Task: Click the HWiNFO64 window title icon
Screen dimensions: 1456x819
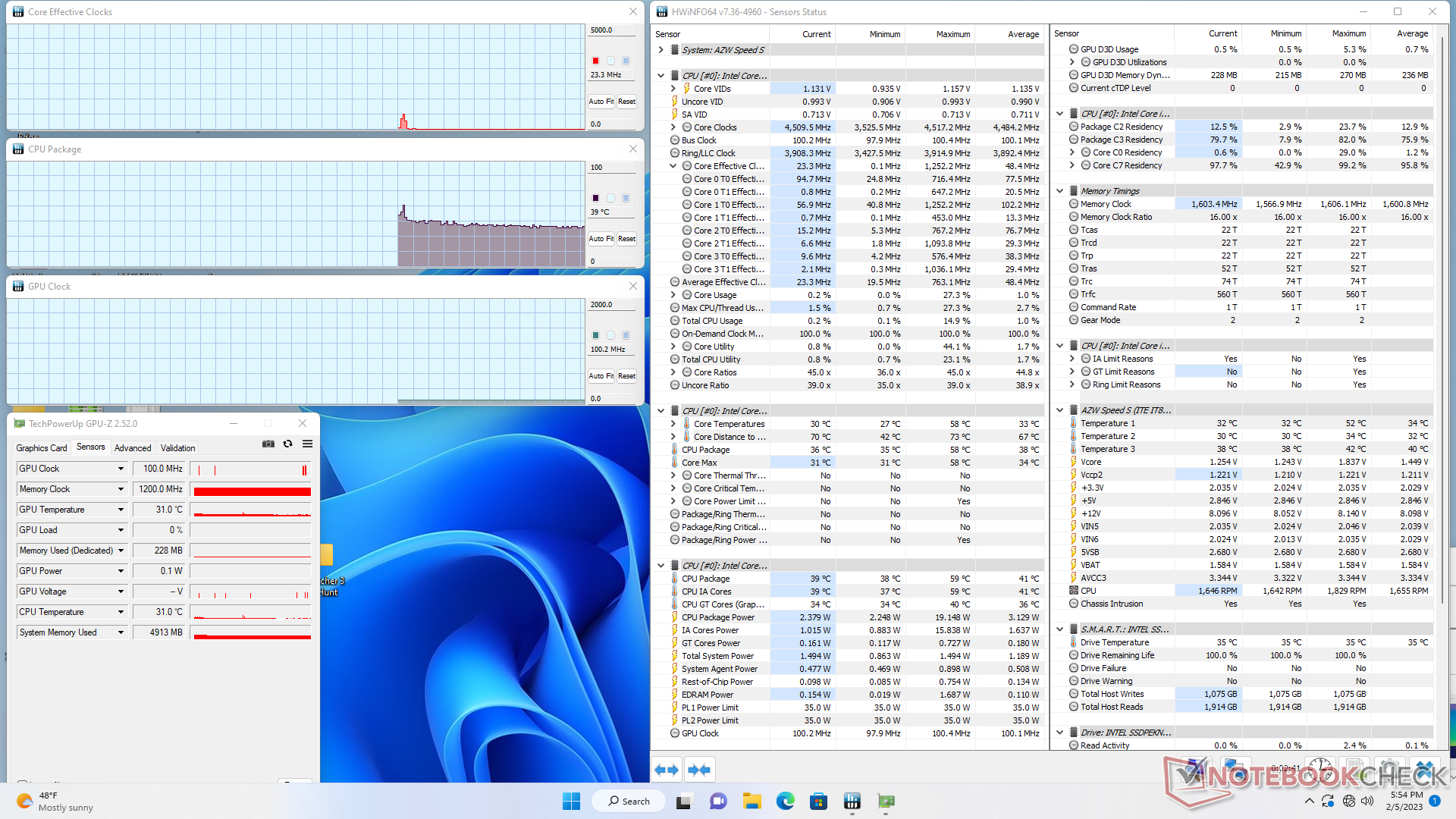Action: pyautogui.click(x=662, y=12)
